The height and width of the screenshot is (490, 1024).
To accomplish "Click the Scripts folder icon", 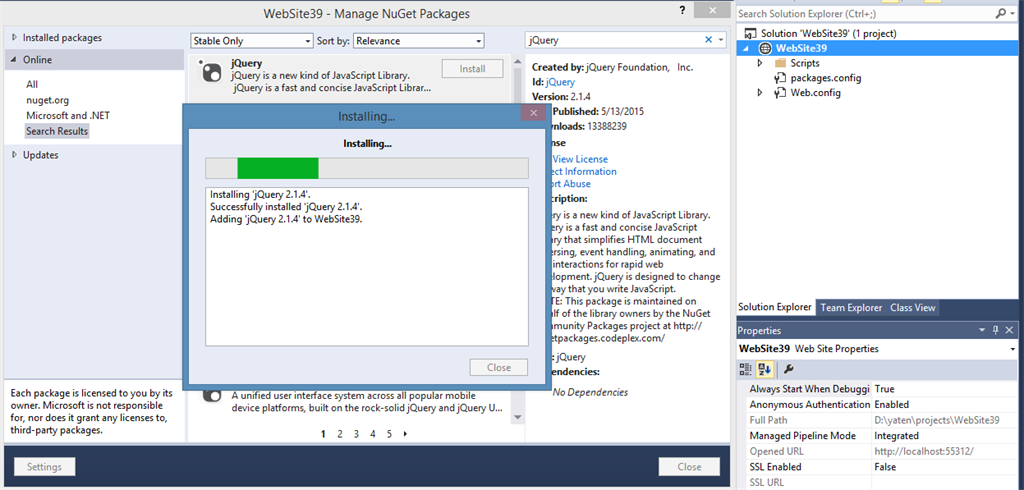I will click(x=780, y=63).
